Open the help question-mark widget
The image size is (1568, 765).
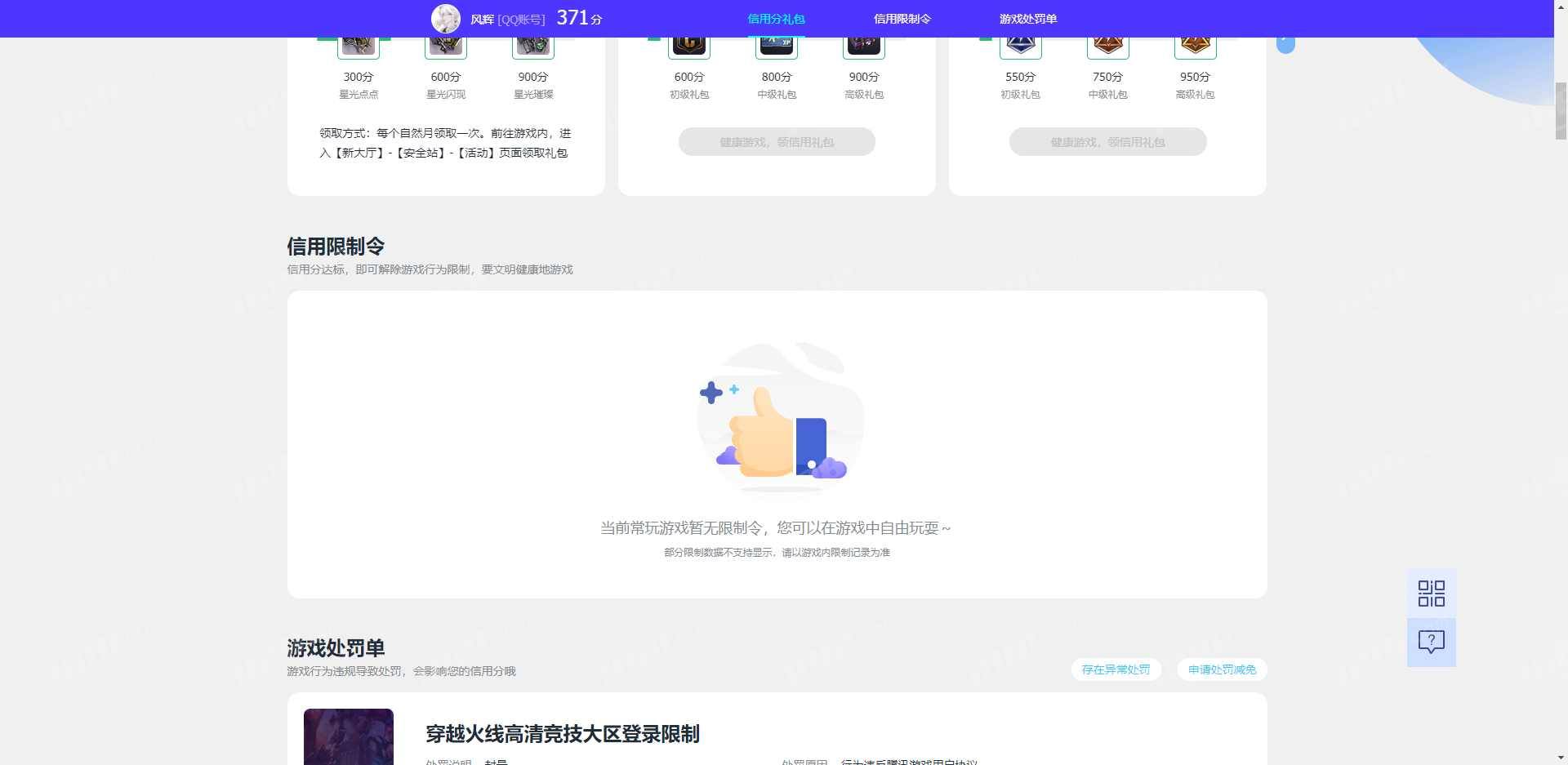1432,643
